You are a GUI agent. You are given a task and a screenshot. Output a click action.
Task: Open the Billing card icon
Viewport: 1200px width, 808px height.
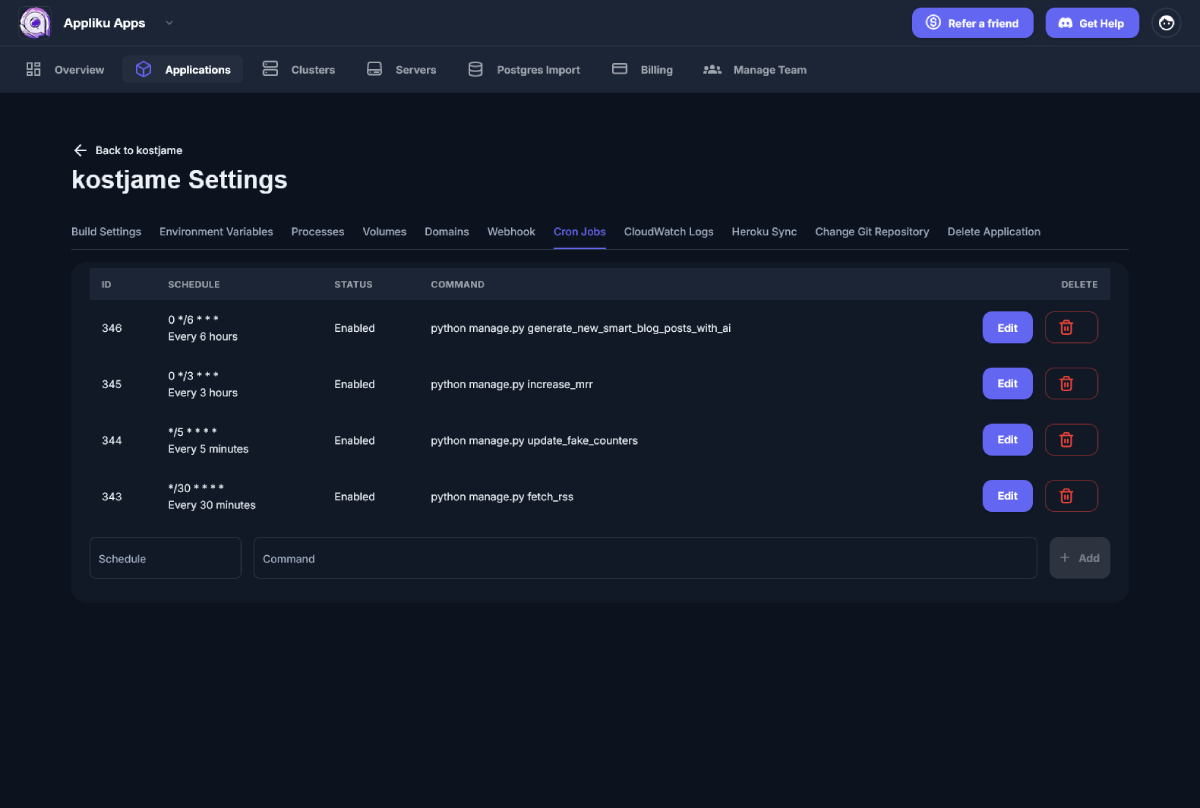(x=621, y=69)
